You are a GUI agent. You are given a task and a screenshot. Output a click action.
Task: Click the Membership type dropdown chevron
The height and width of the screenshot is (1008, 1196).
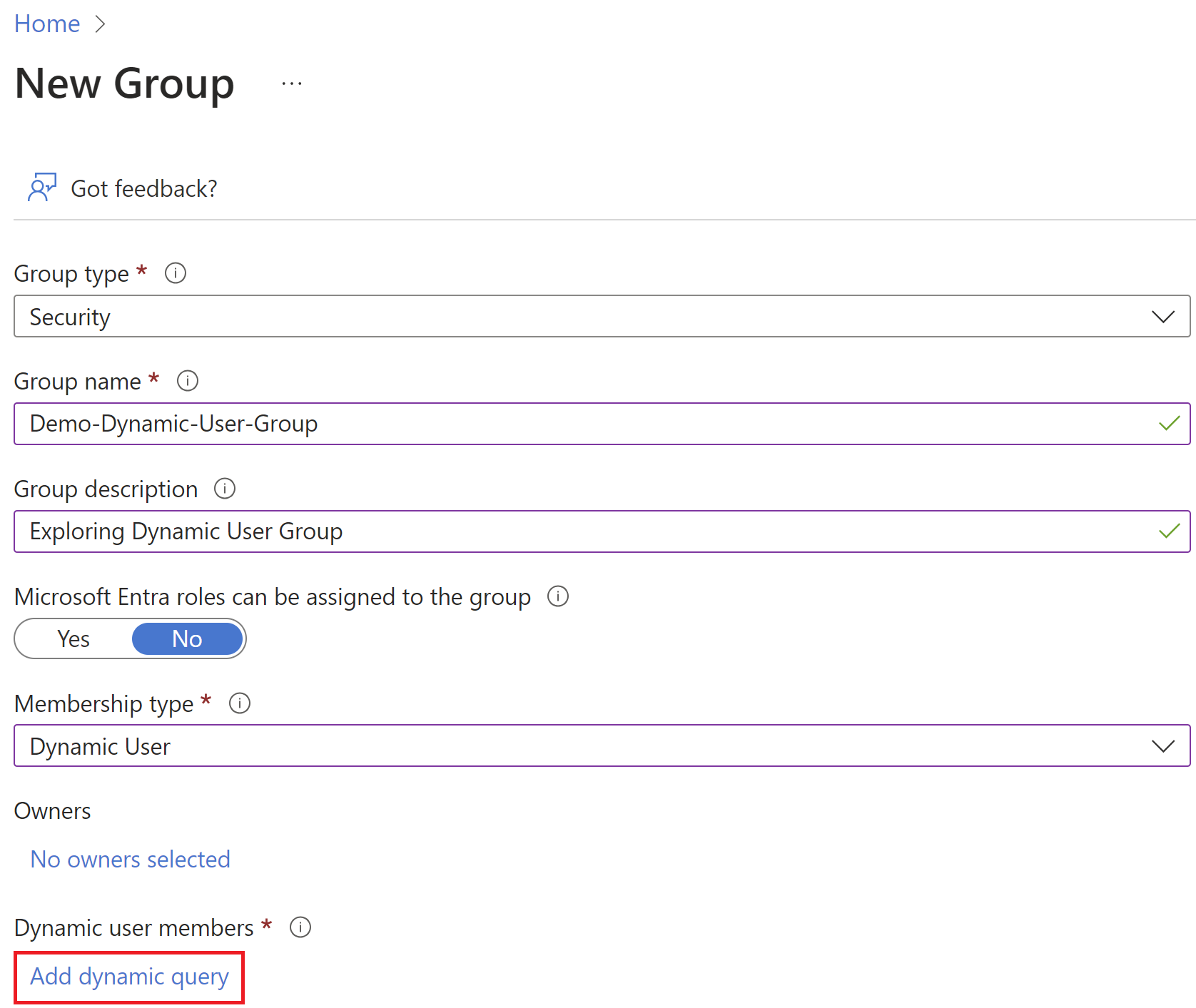pyautogui.click(x=1162, y=746)
